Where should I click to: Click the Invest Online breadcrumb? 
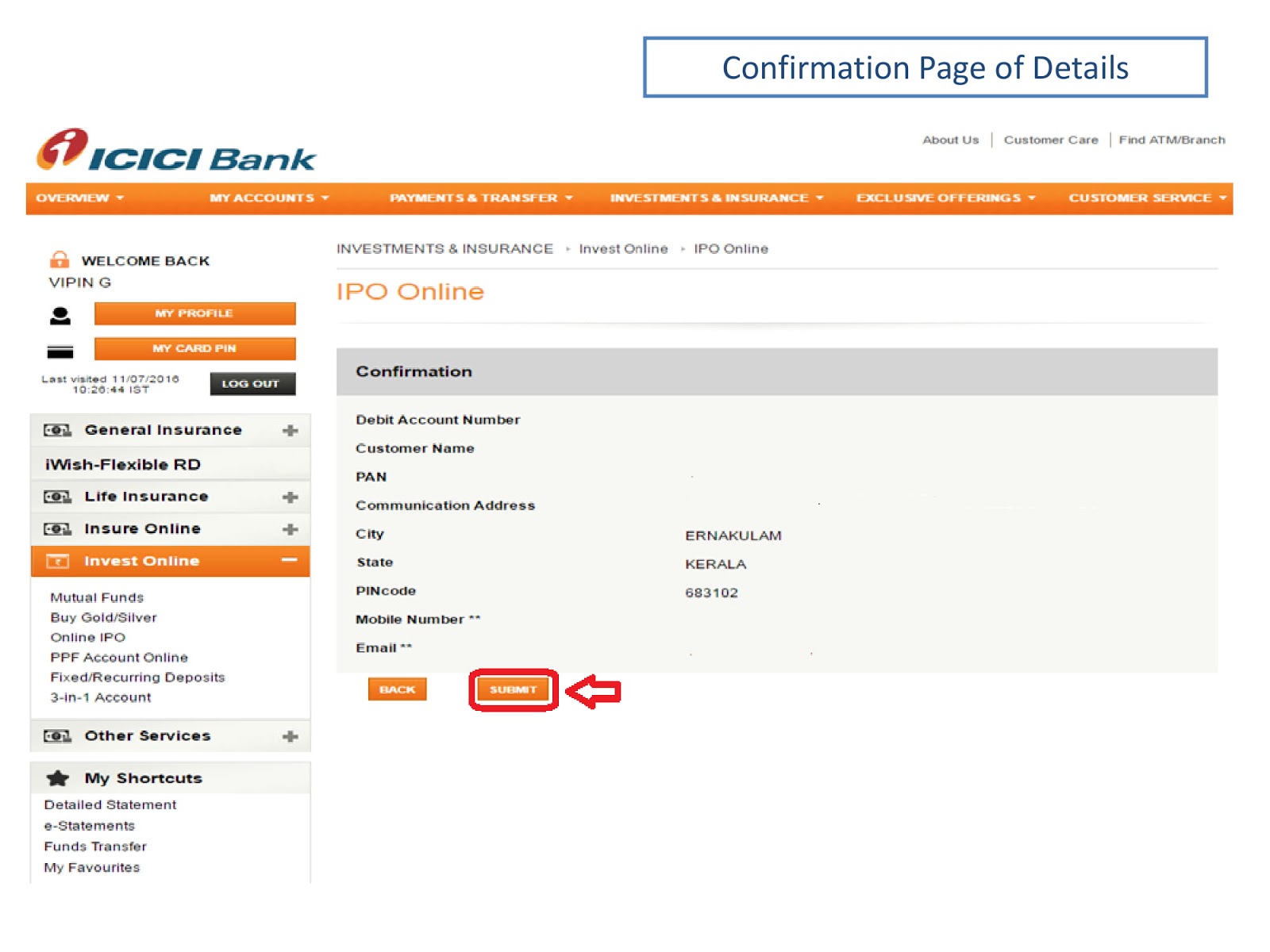tap(623, 248)
